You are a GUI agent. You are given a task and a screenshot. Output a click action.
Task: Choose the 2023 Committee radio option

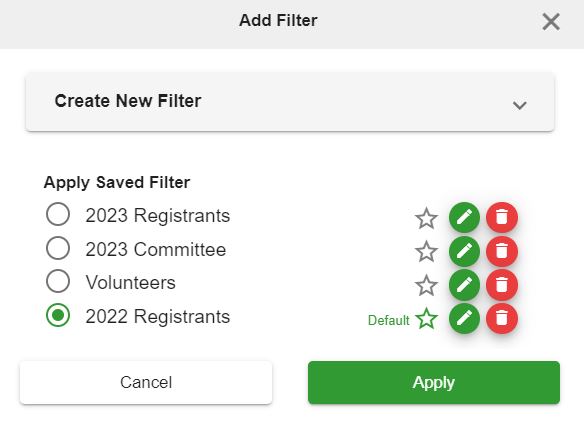click(58, 248)
